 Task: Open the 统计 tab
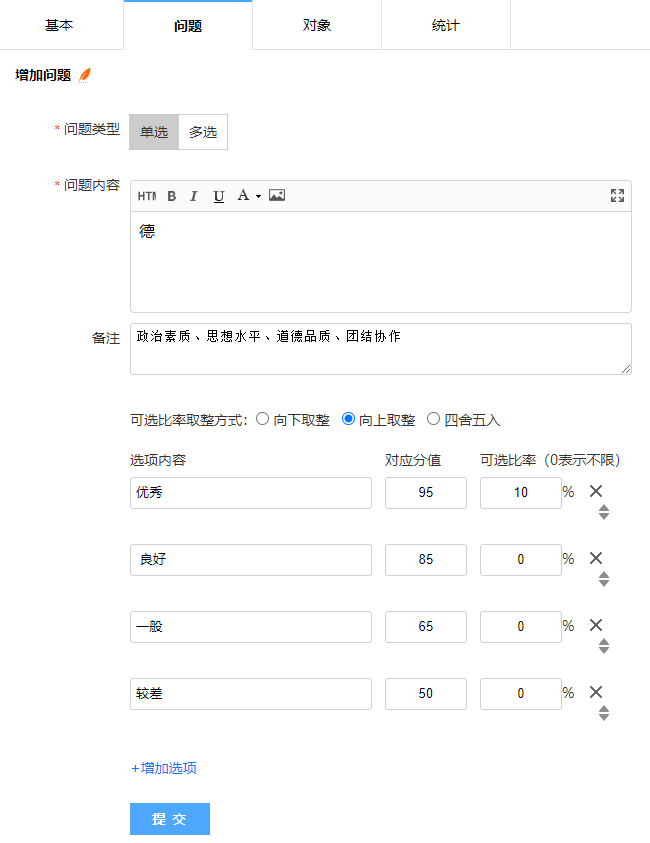(x=446, y=25)
